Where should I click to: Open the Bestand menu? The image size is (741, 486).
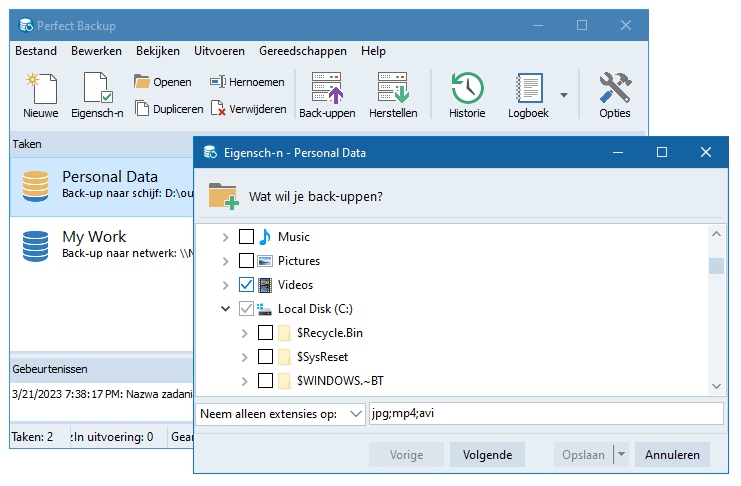[36, 51]
